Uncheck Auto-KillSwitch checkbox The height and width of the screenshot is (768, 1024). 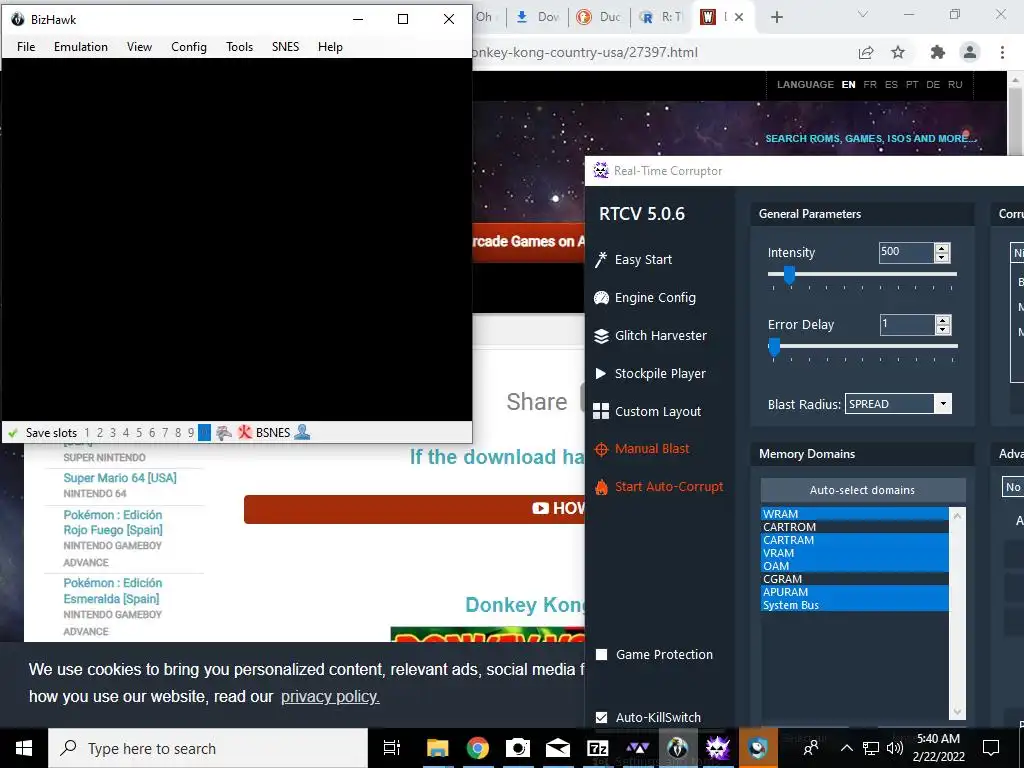[601, 717]
